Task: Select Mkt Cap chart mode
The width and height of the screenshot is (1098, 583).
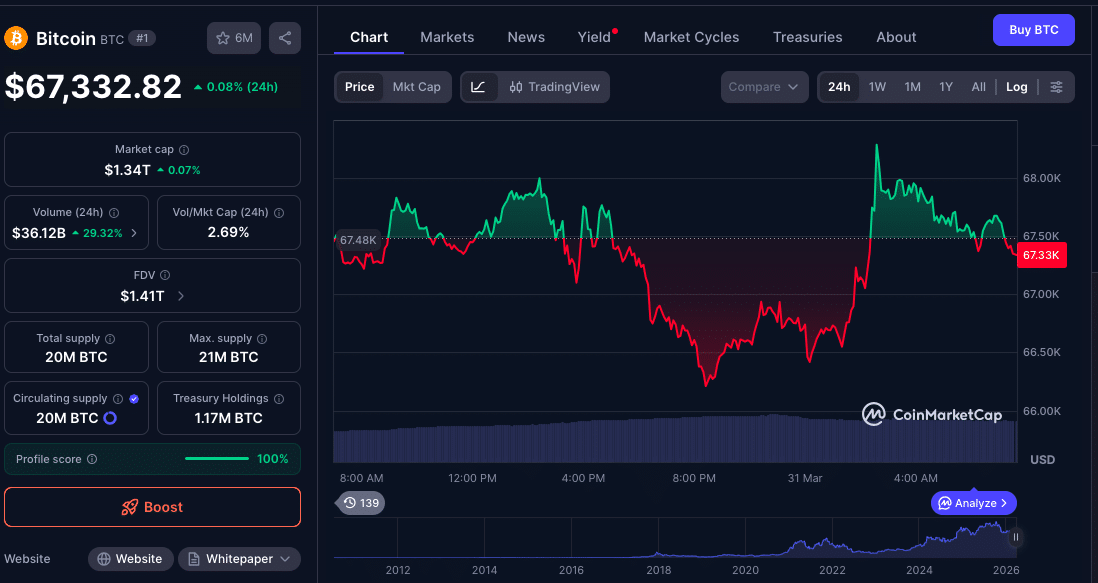Action: (417, 87)
